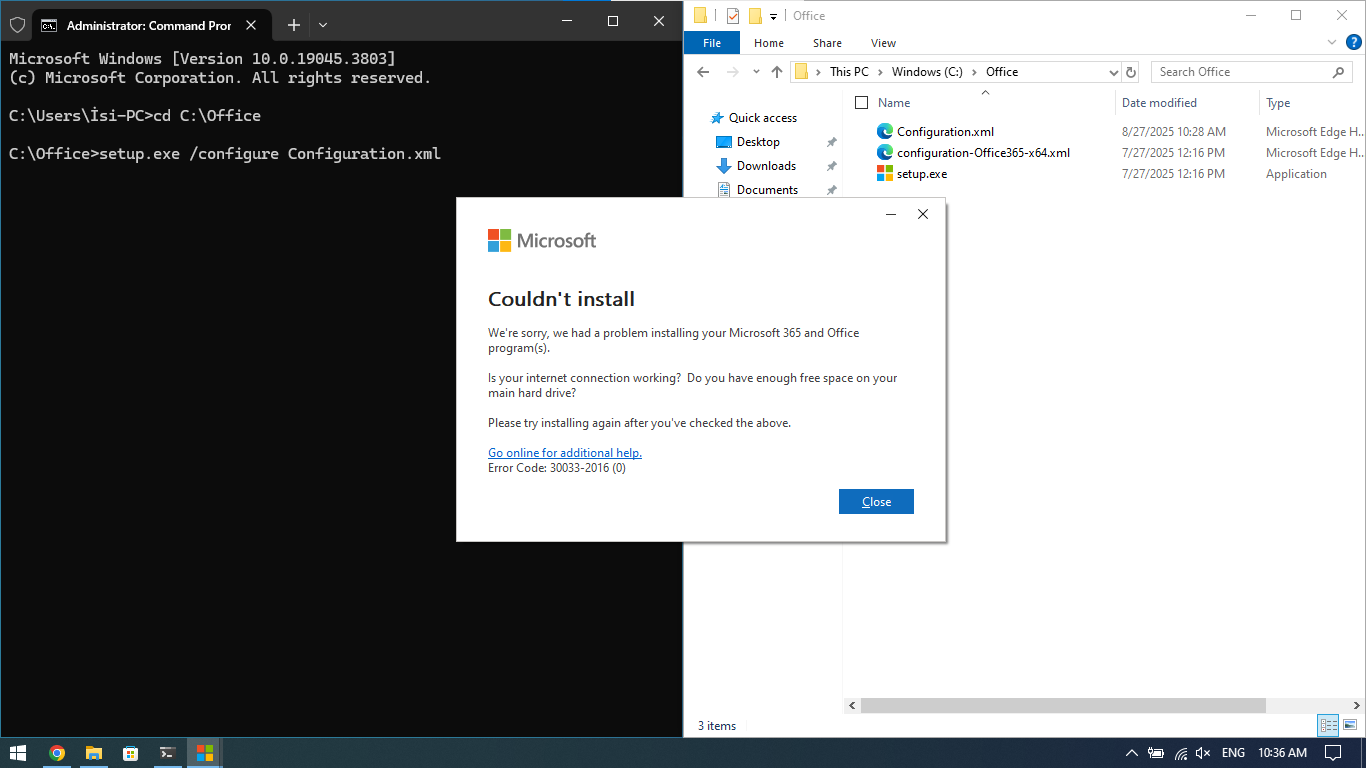The height and width of the screenshot is (768, 1366).
Task: Open the Home ribbon tab
Action: coord(769,43)
